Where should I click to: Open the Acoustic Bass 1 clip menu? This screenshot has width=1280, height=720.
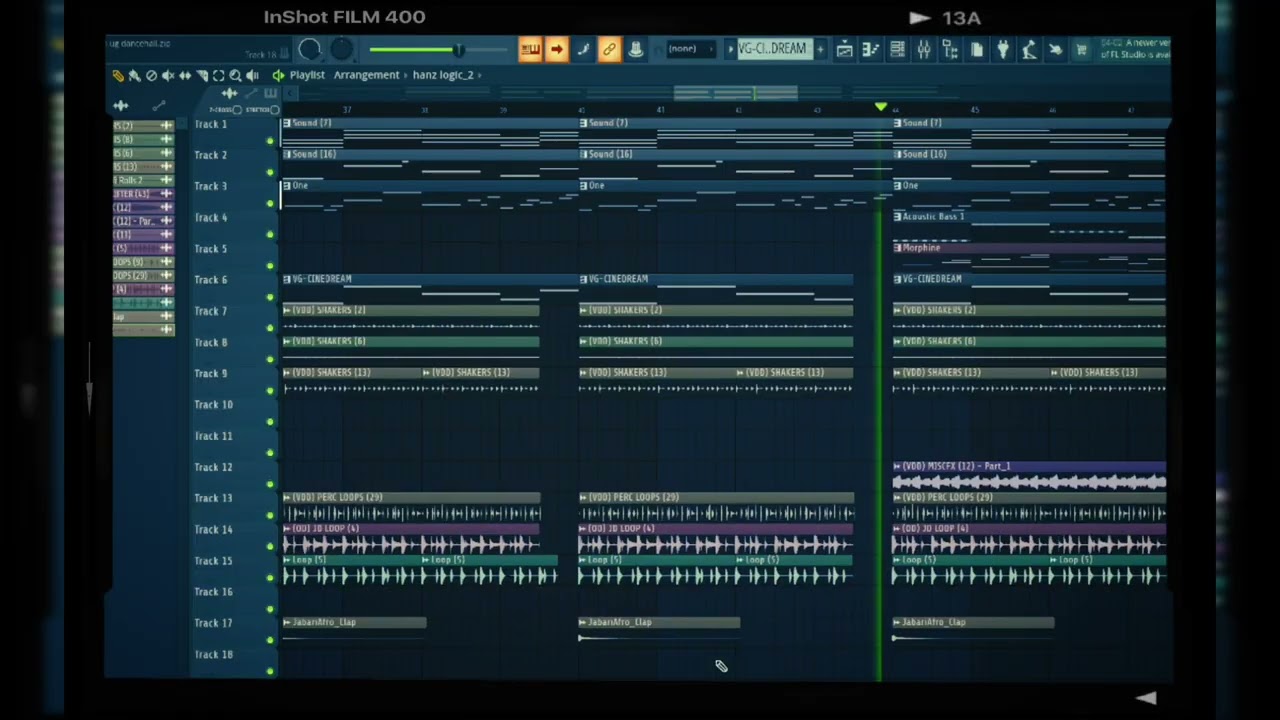tap(898, 216)
